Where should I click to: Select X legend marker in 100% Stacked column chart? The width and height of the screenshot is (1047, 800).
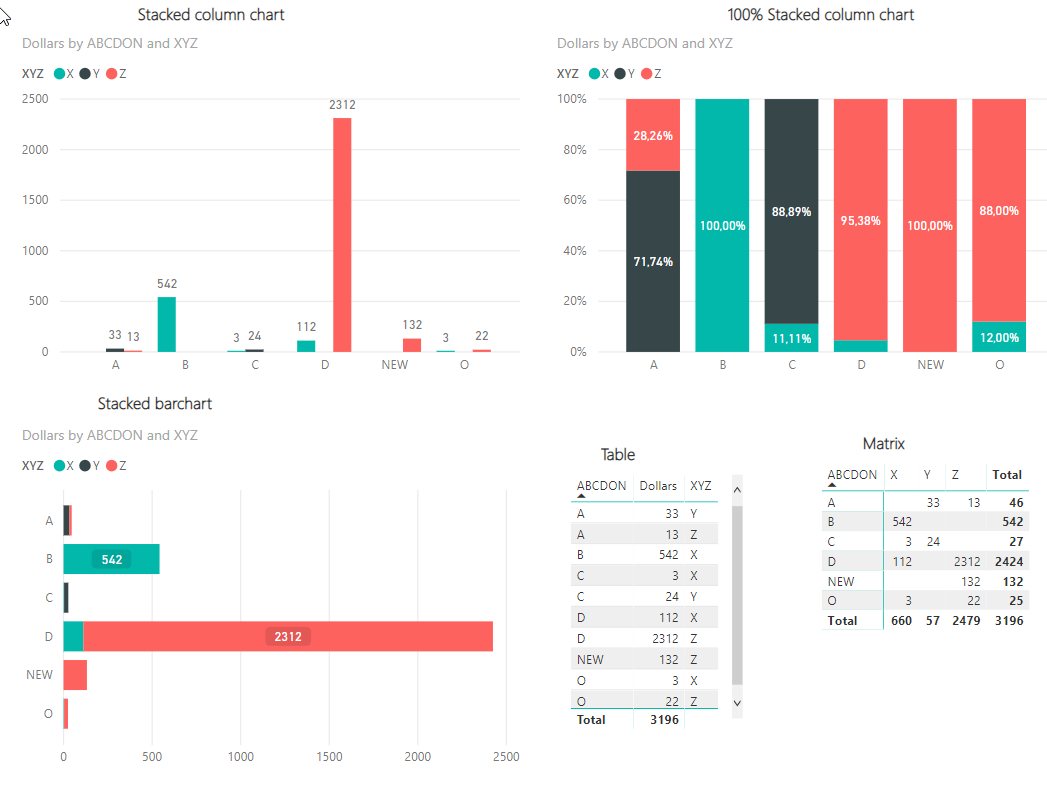point(594,73)
